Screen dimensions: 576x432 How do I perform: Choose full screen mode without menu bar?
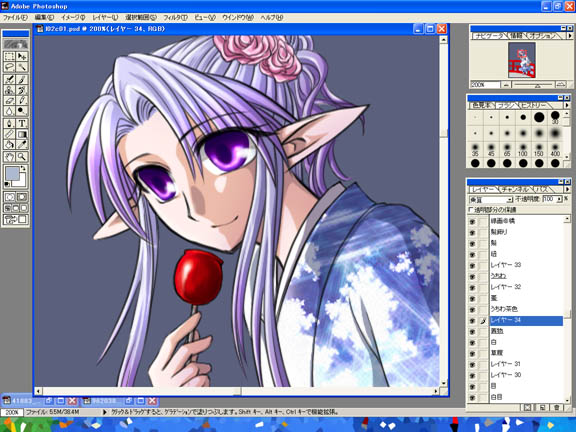[x=23, y=208]
